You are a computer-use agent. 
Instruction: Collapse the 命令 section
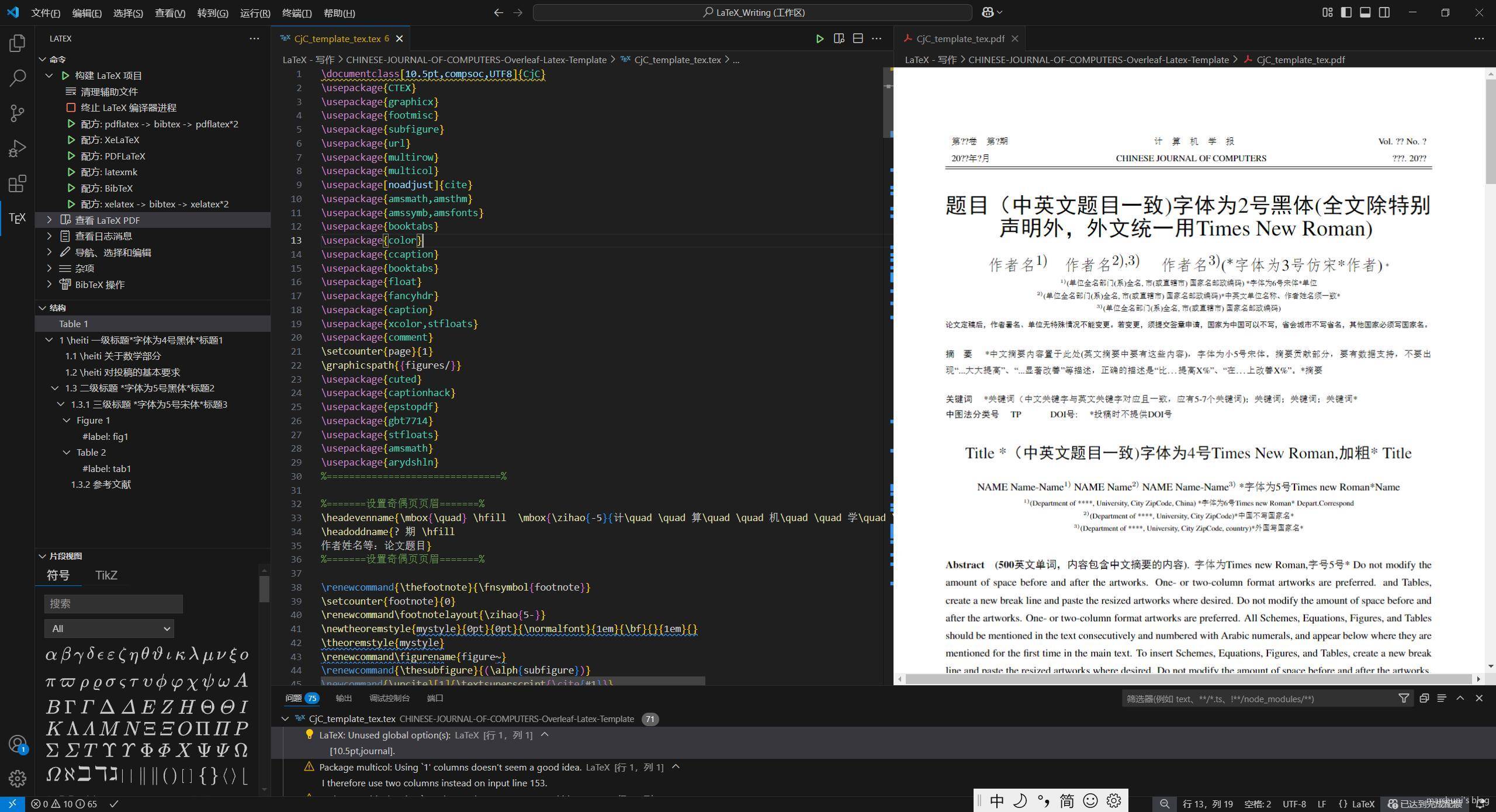(43, 60)
